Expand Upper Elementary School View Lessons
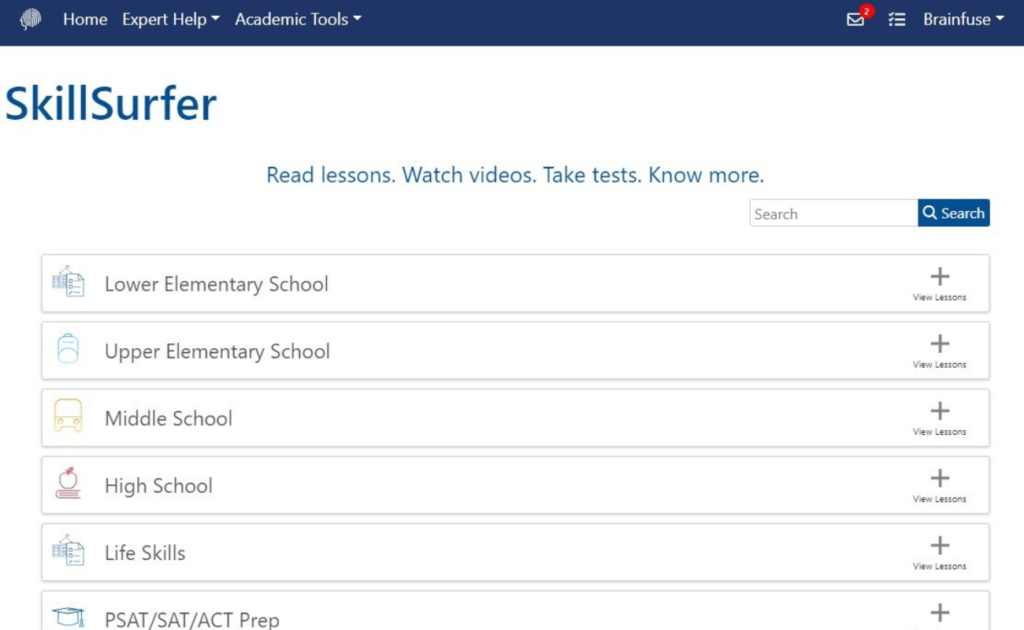This screenshot has height=630, width=1024. pyautogui.click(x=940, y=351)
